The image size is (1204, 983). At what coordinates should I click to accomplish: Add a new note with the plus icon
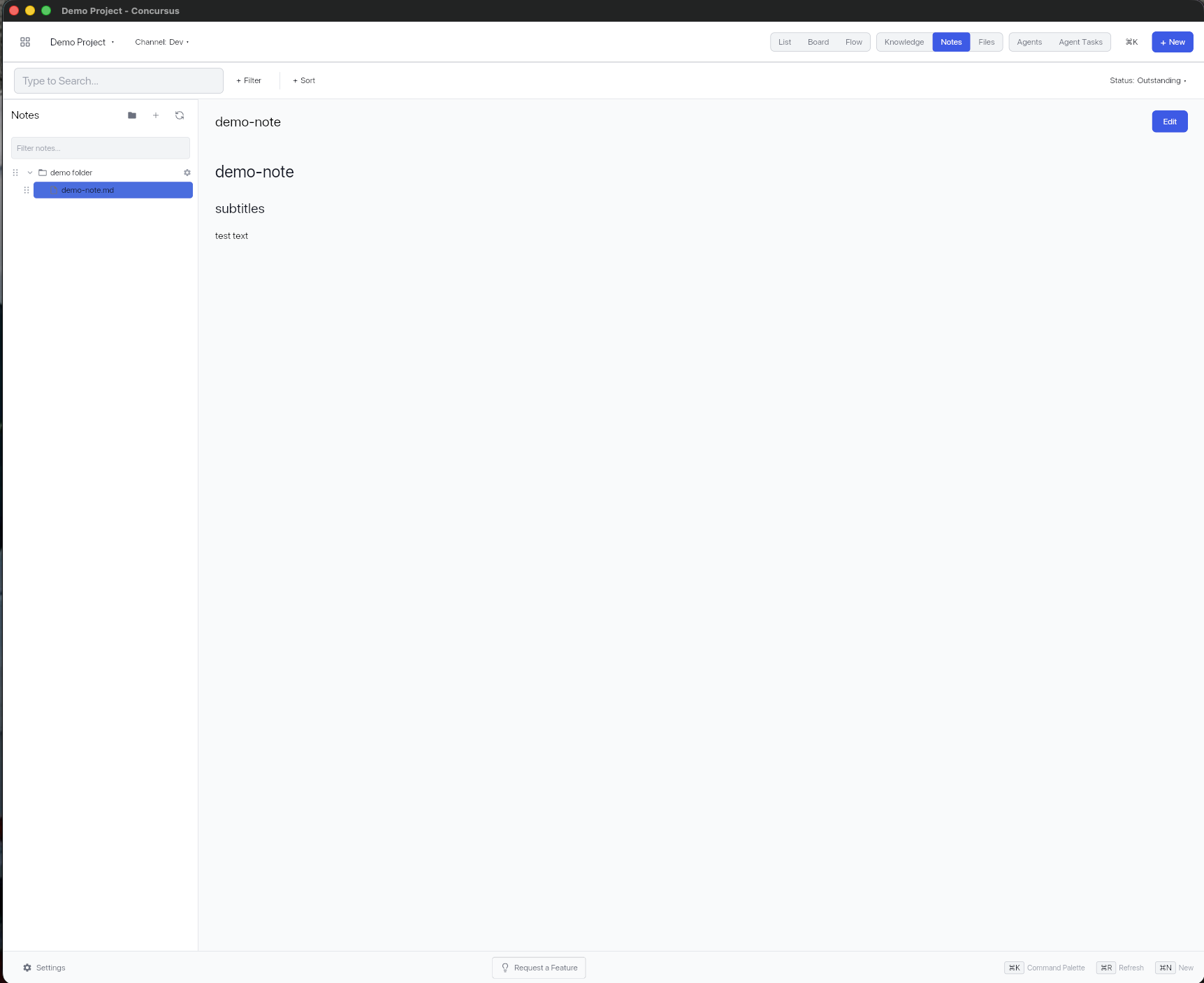(156, 115)
